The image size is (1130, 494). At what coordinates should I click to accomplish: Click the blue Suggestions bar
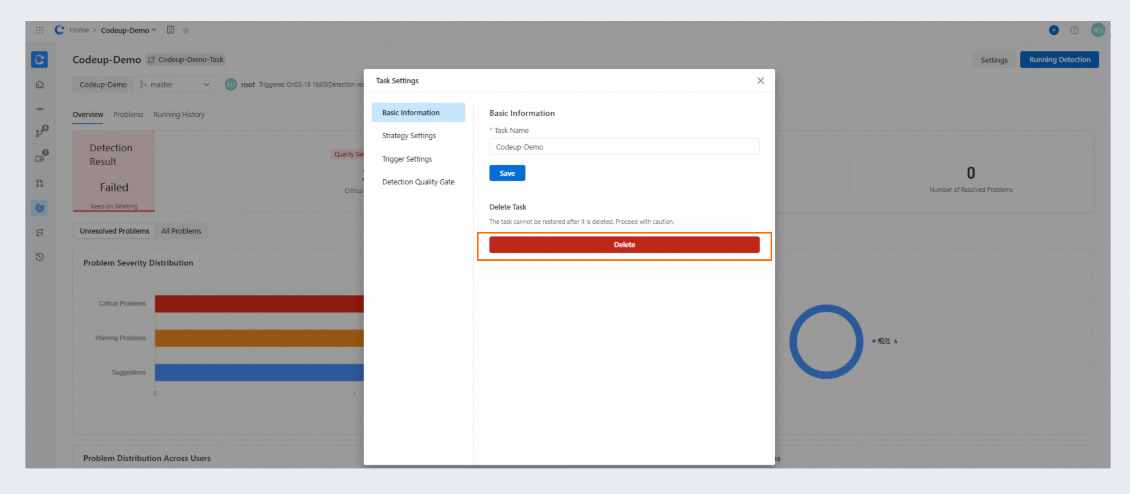(x=259, y=372)
